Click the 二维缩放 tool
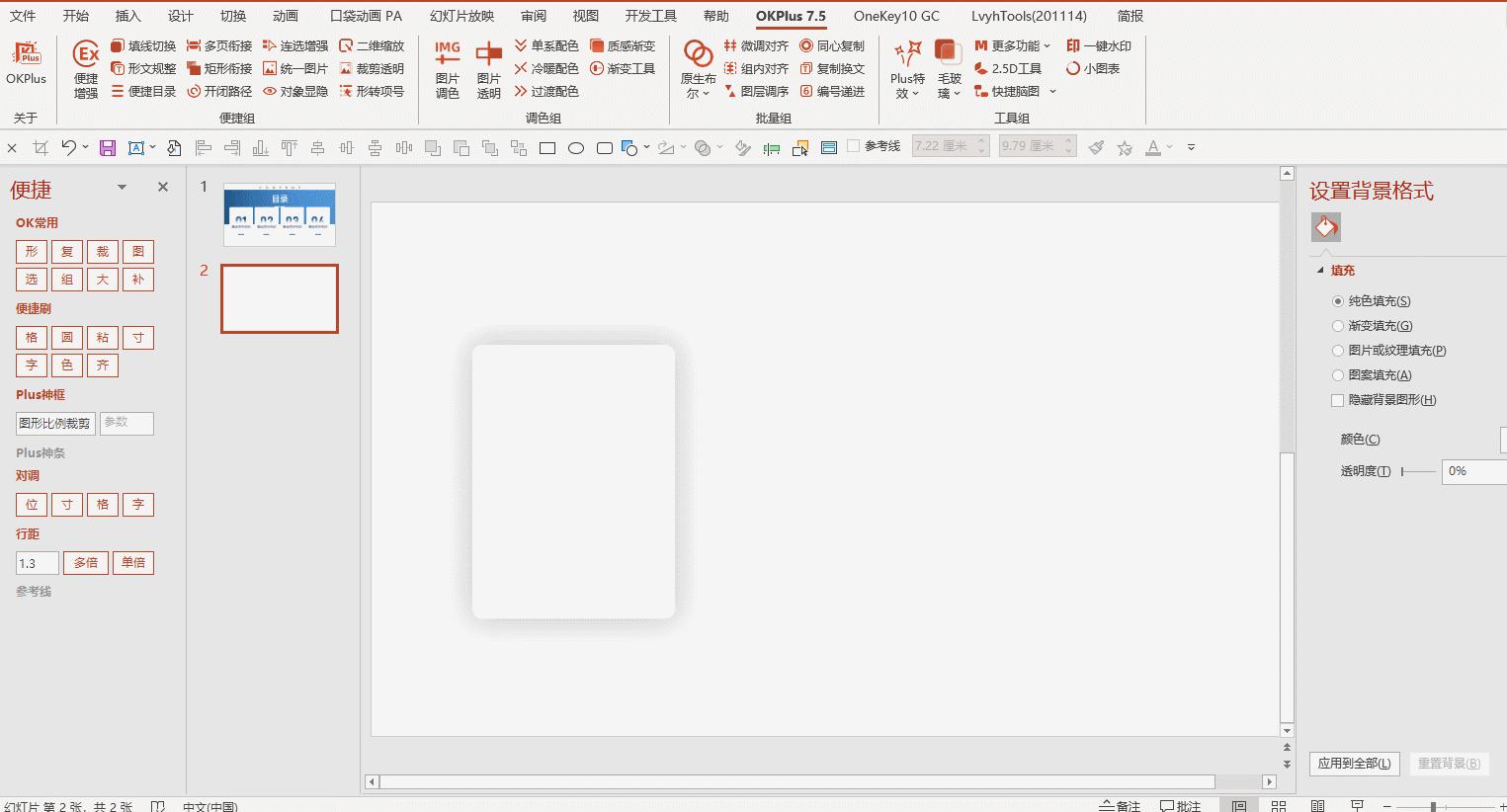Screen dimensions: 1507x812 372,45
